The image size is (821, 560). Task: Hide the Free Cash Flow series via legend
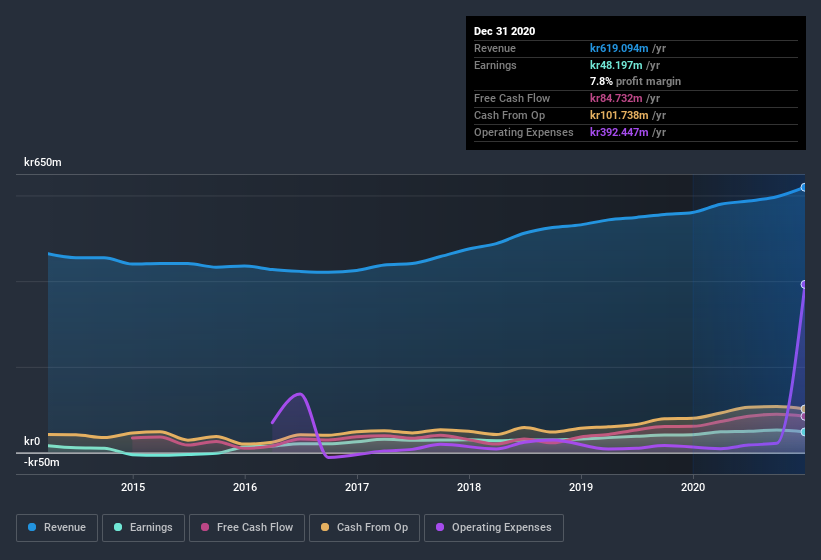[246, 527]
